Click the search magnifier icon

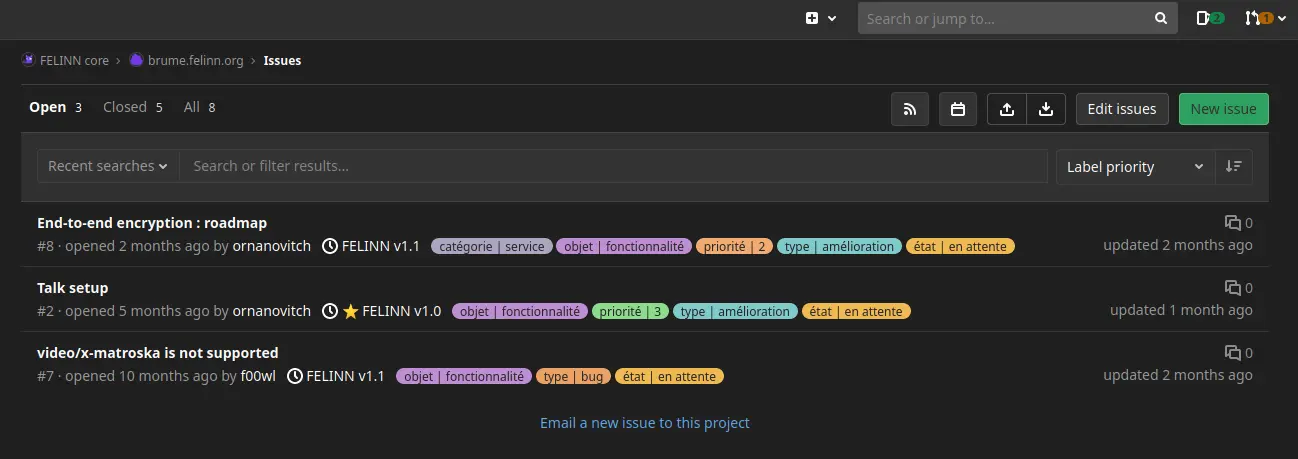[x=1160, y=18]
